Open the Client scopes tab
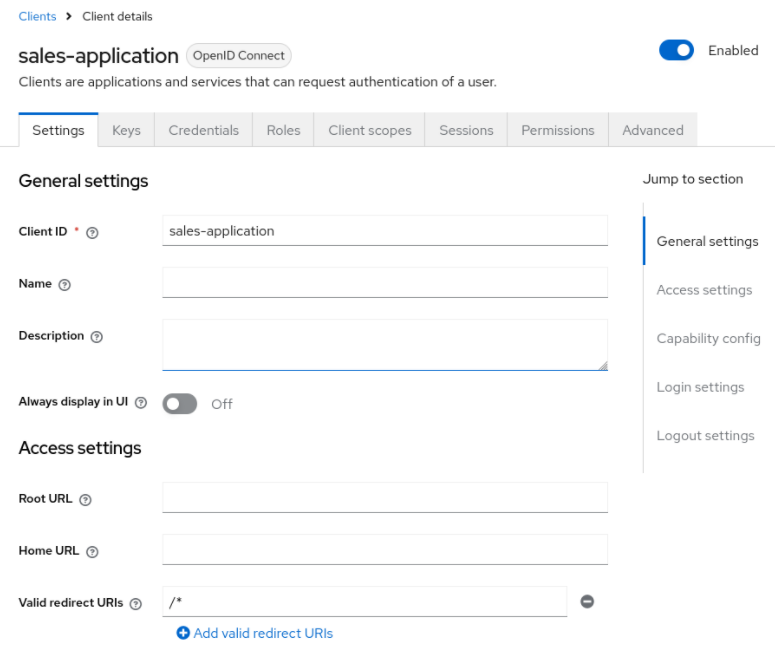 point(369,130)
